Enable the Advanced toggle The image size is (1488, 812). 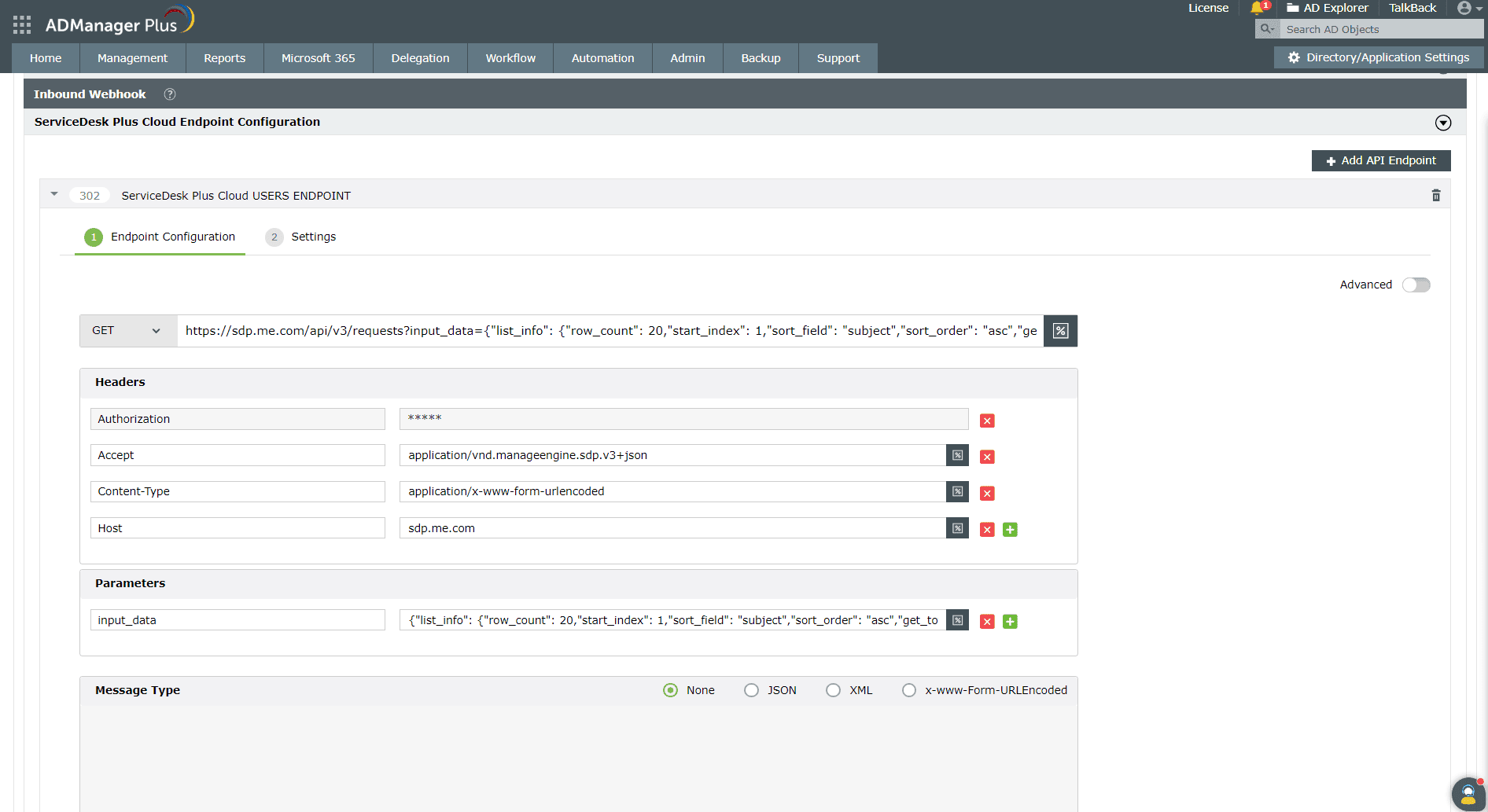point(1416,285)
